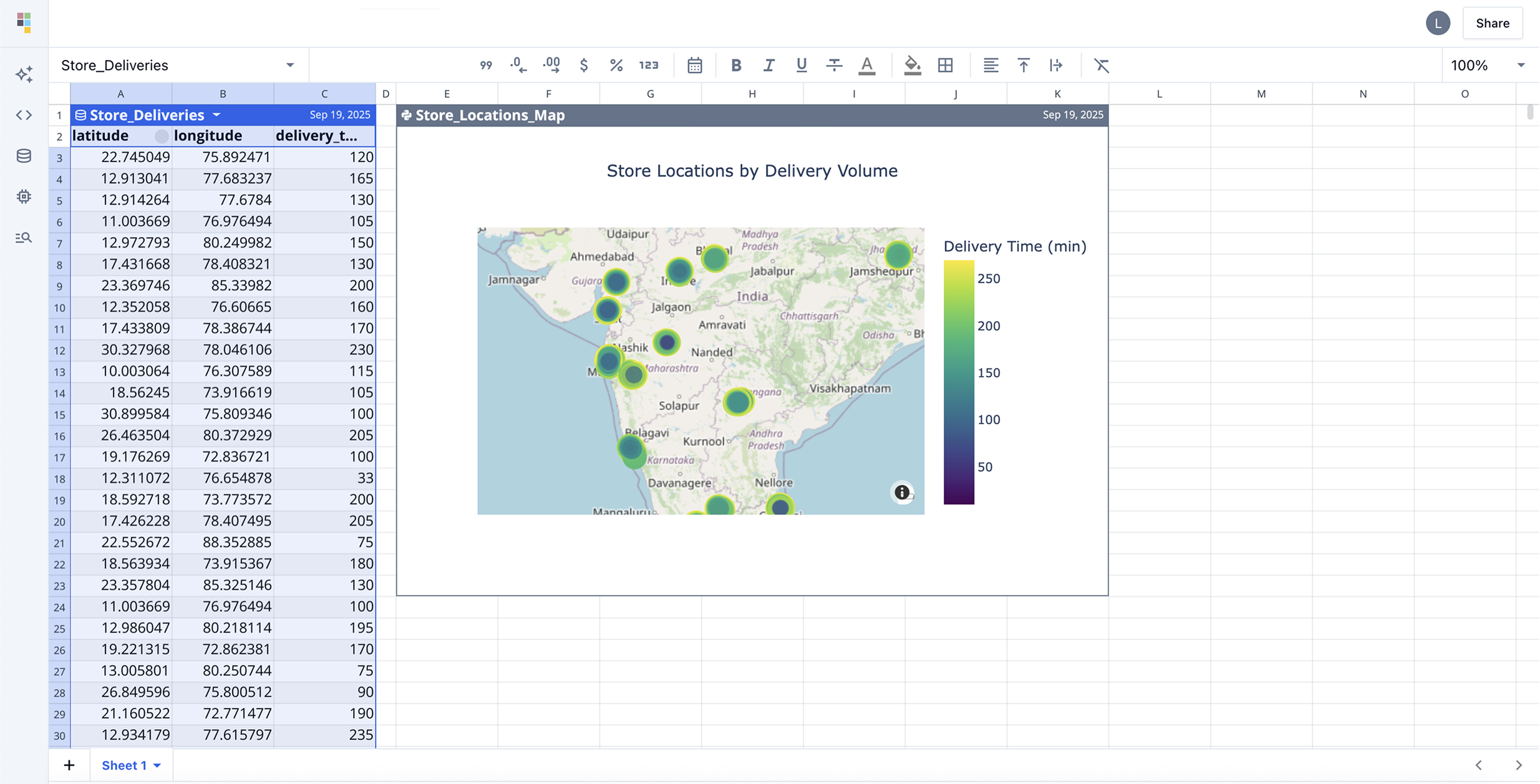The height and width of the screenshot is (784, 1540).
Task: Expand the Store_Deliveries table header menu
Action: (x=216, y=115)
